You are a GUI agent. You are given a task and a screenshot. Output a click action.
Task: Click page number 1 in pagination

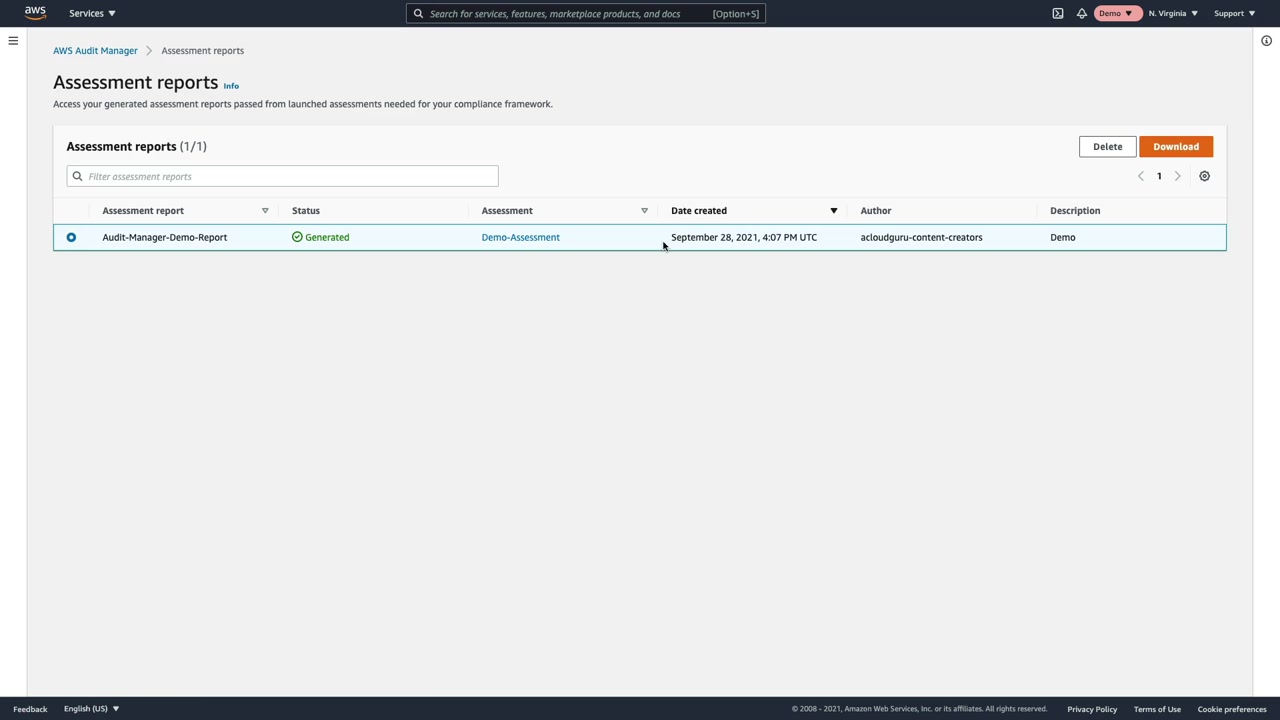1159,176
